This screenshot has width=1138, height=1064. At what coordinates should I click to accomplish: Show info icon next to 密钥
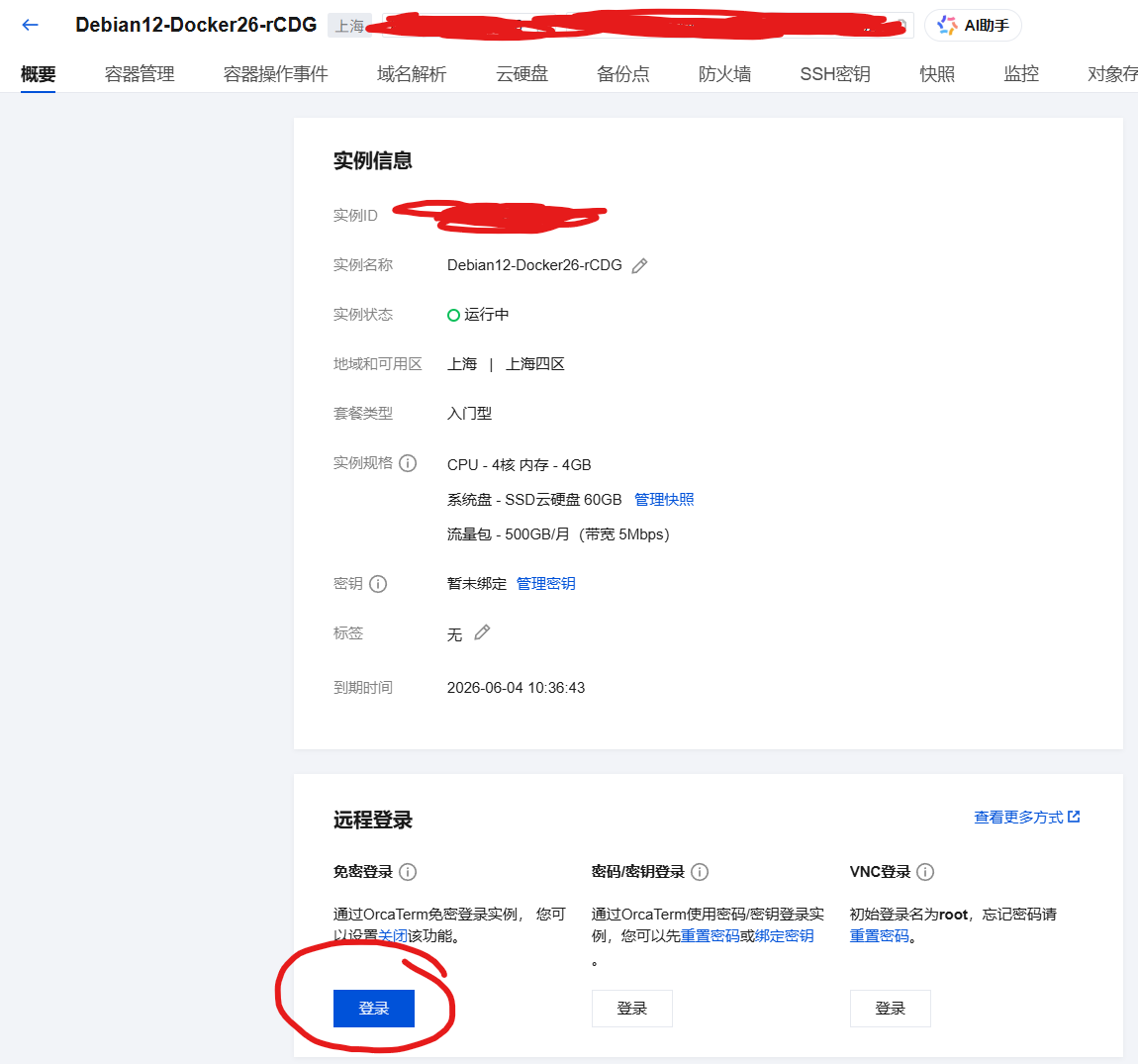point(378,584)
